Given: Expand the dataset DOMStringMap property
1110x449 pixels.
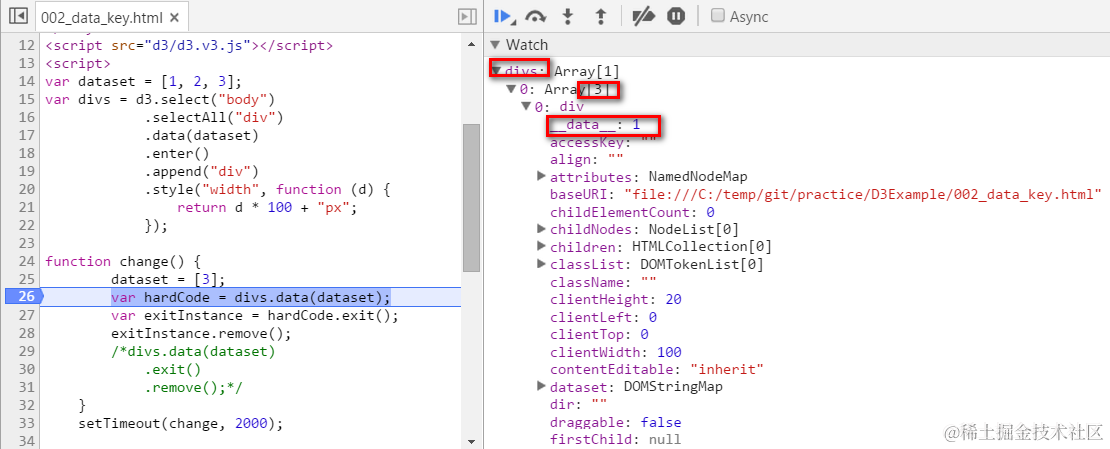Looking at the screenshot, I should pyautogui.click(x=542, y=387).
